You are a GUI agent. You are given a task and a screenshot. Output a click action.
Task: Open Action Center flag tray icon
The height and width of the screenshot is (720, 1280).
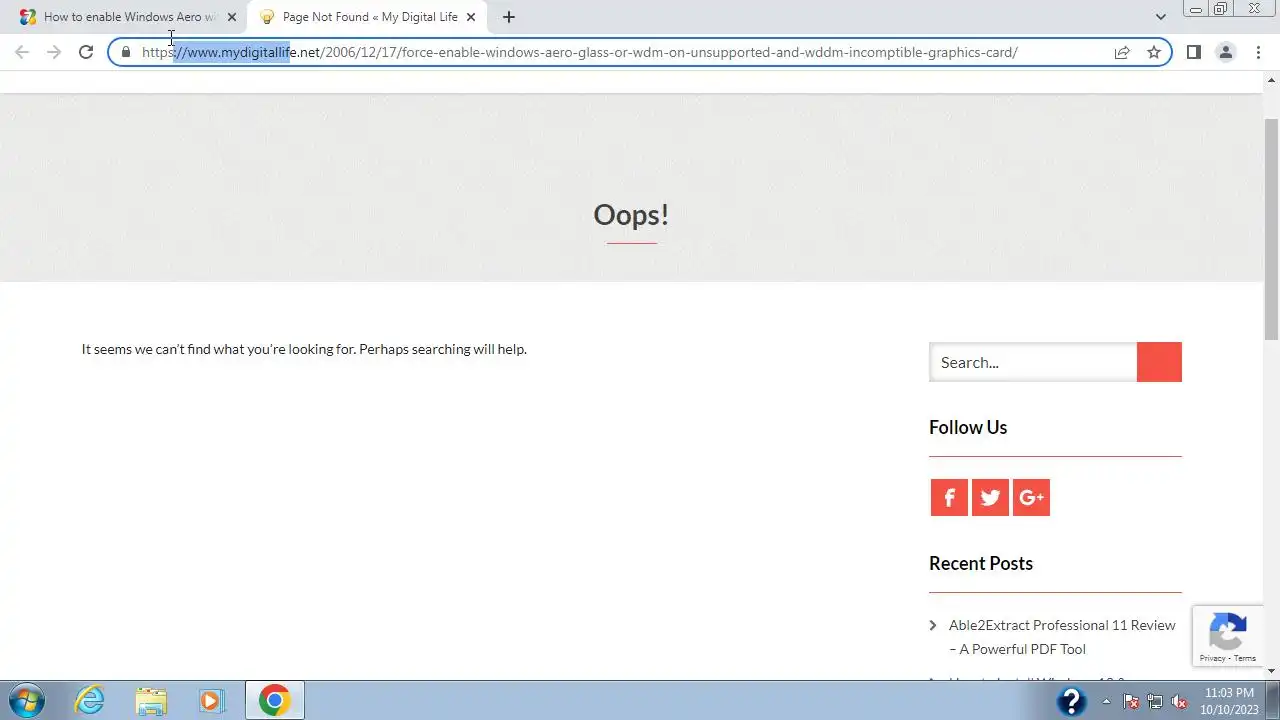(1131, 701)
